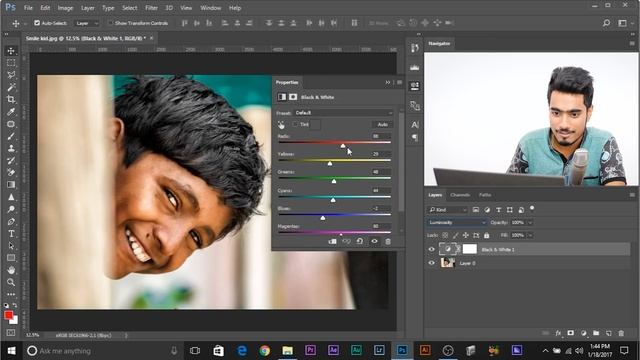The width and height of the screenshot is (640, 360).
Task: Toggle lock transparent pixels
Action: (445, 236)
